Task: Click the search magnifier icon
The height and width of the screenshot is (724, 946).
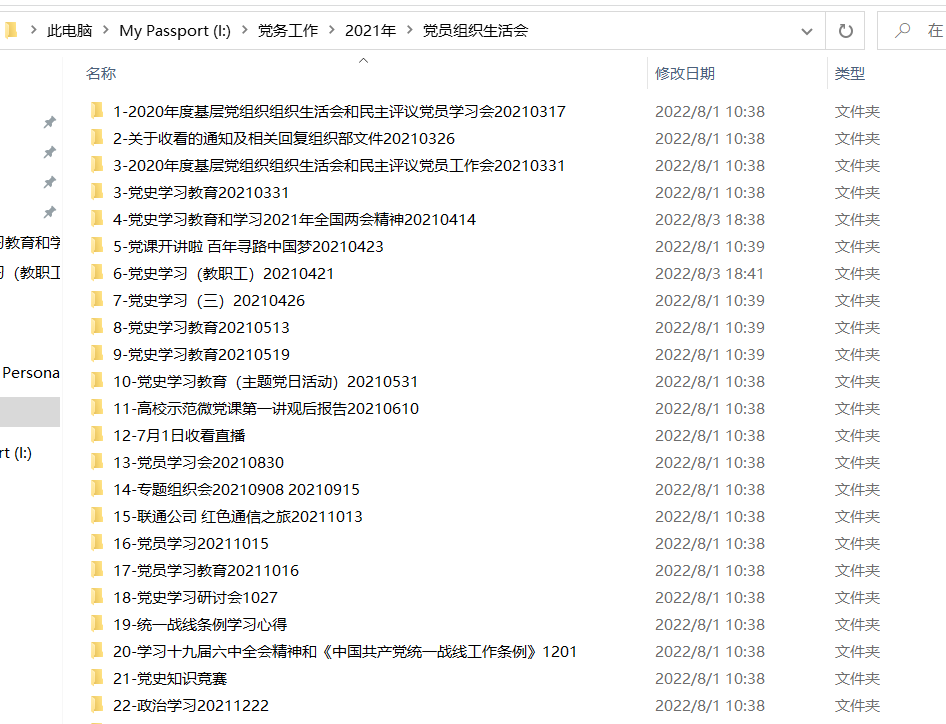Action: 903,30
